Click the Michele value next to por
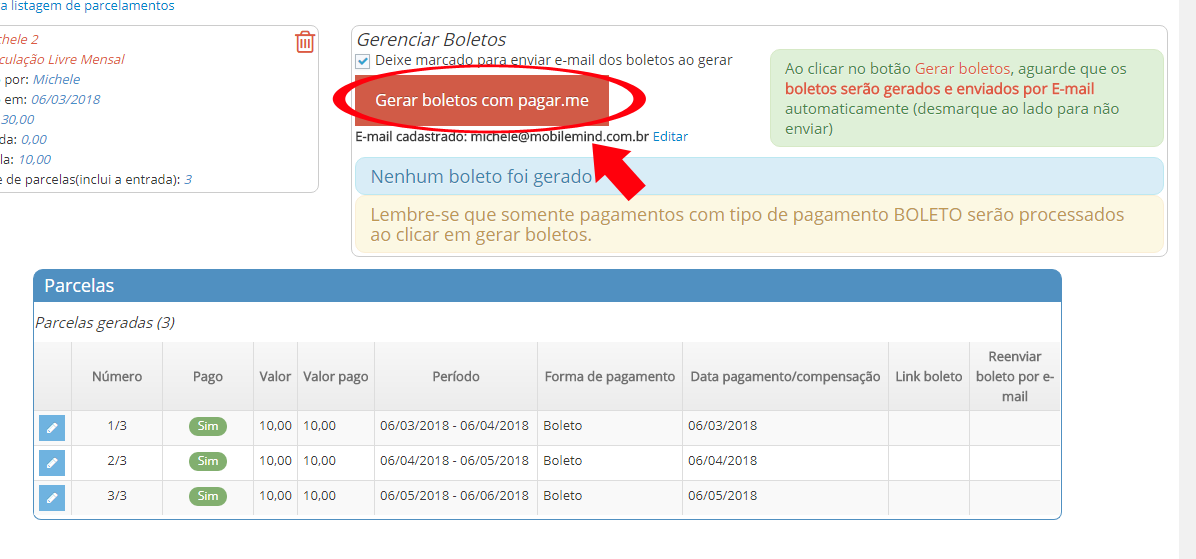The image size is (1196, 559). 56,79
